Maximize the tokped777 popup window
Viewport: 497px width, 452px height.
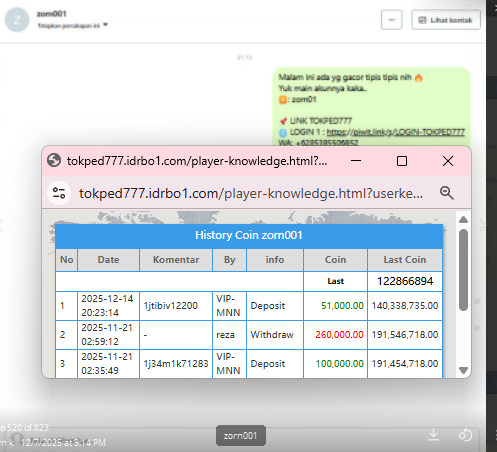click(x=402, y=161)
